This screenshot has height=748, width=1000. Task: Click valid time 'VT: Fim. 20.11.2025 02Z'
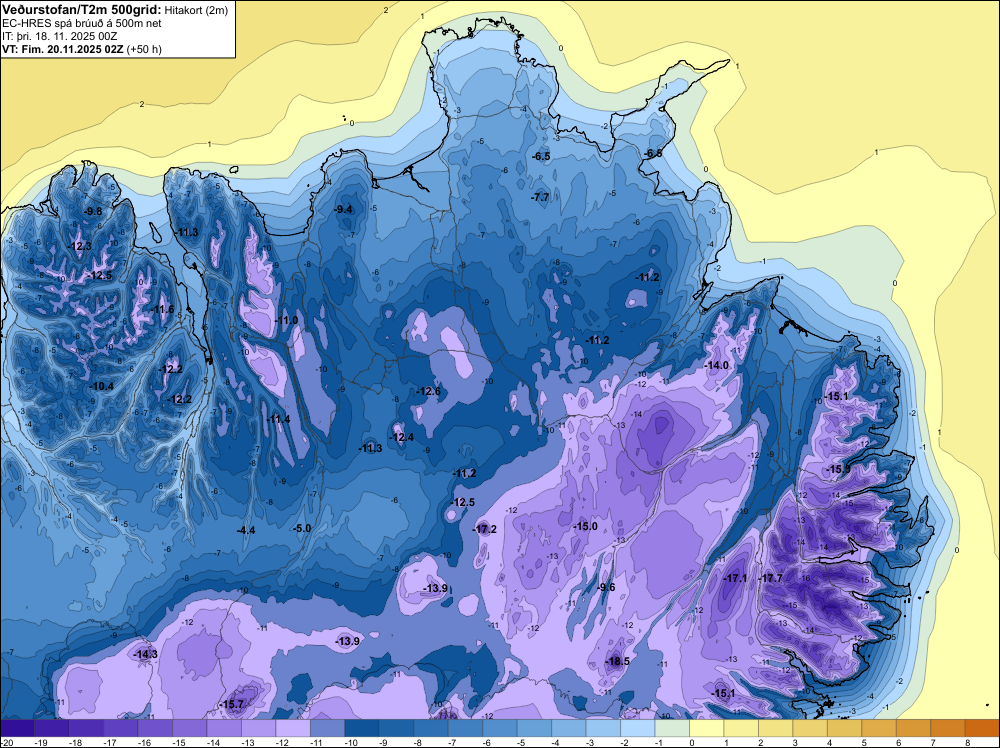pyautogui.click(x=64, y=49)
